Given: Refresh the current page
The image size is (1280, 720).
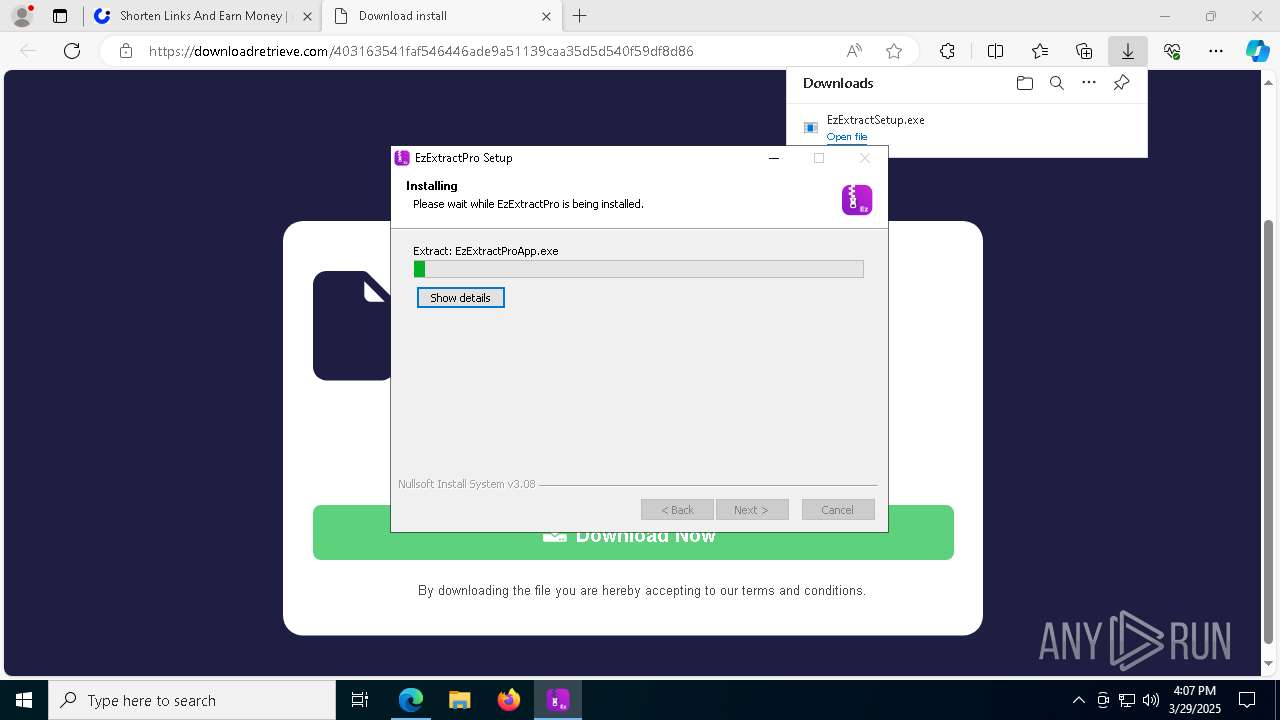Looking at the screenshot, I should coord(72,51).
